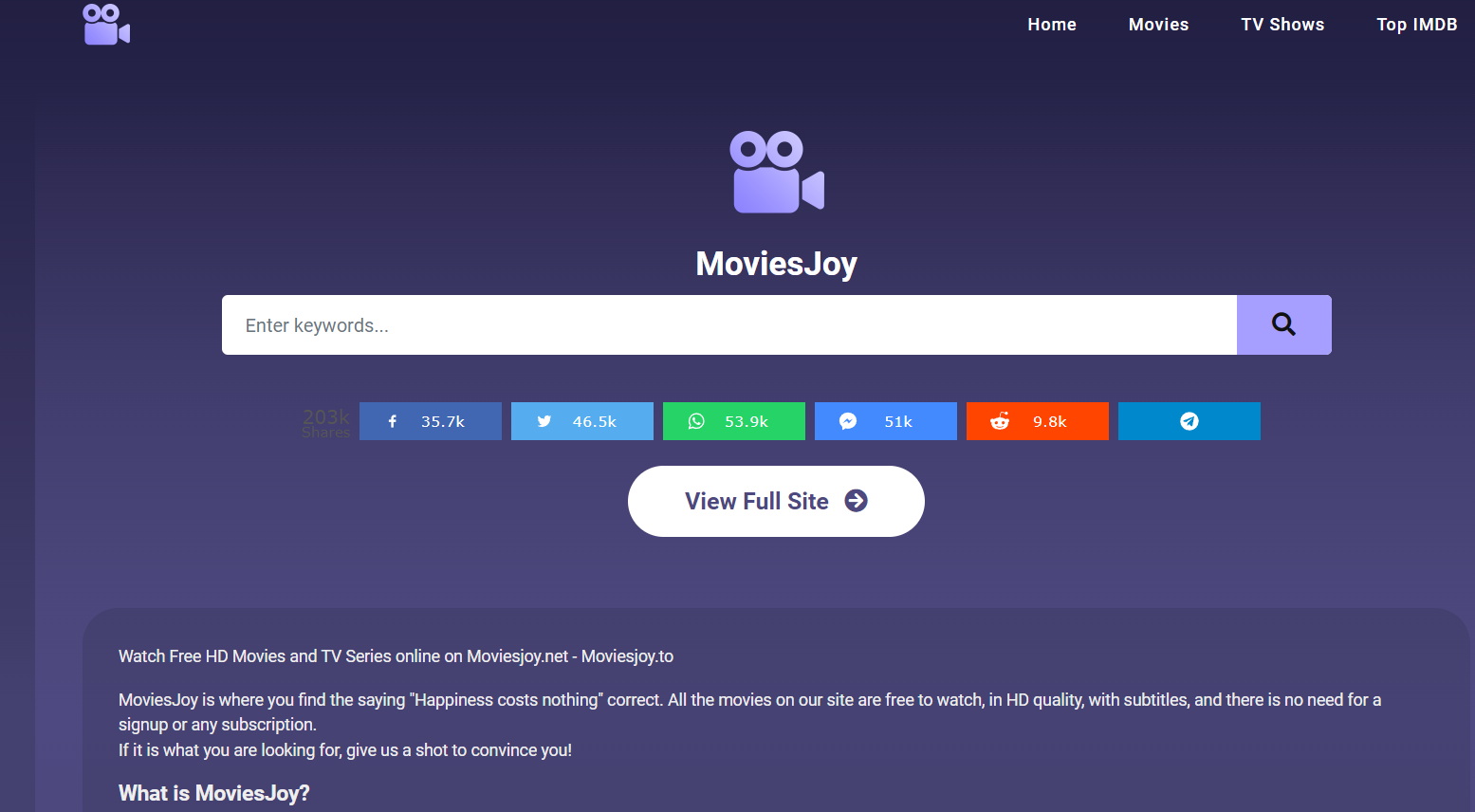Screen dimensions: 1475x812
Task: Share on Twitter with 46.5k shares
Action: (x=582, y=421)
